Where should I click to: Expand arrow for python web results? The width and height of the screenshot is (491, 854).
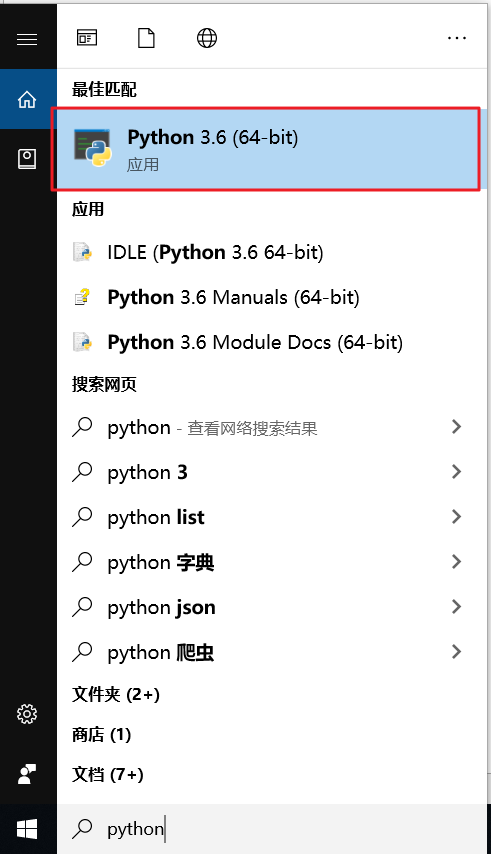pyautogui.click(x=456, y=427)
